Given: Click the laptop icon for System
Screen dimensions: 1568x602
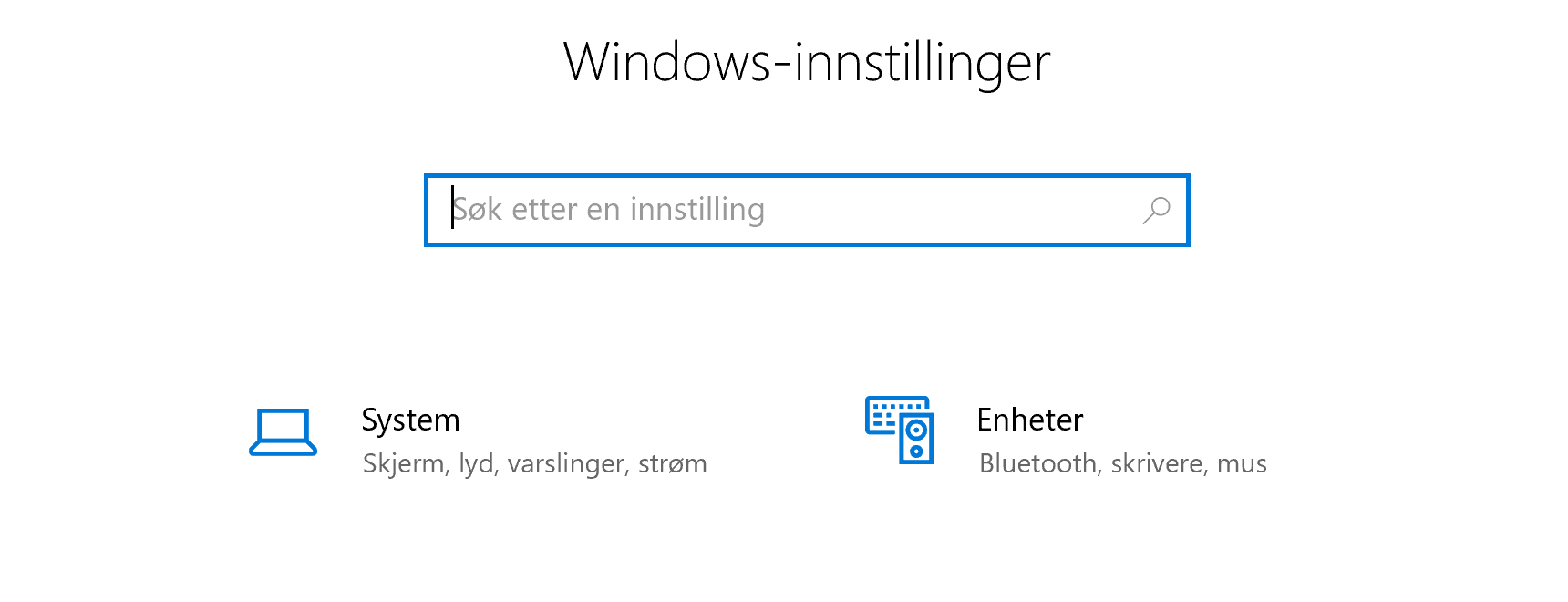Looking at the screenshot, I should [x=283, y=431].
